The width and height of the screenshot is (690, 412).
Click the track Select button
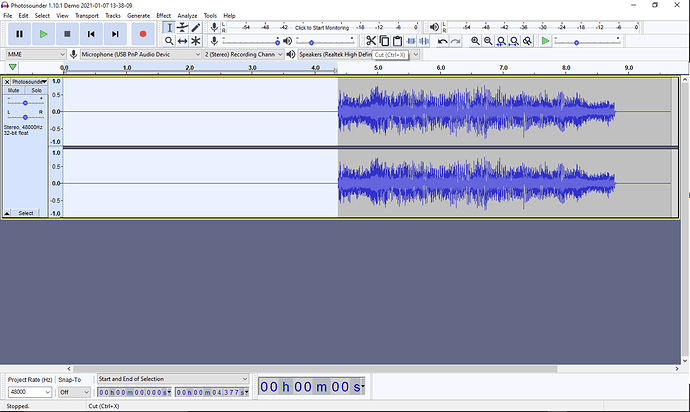coord(26,213)
